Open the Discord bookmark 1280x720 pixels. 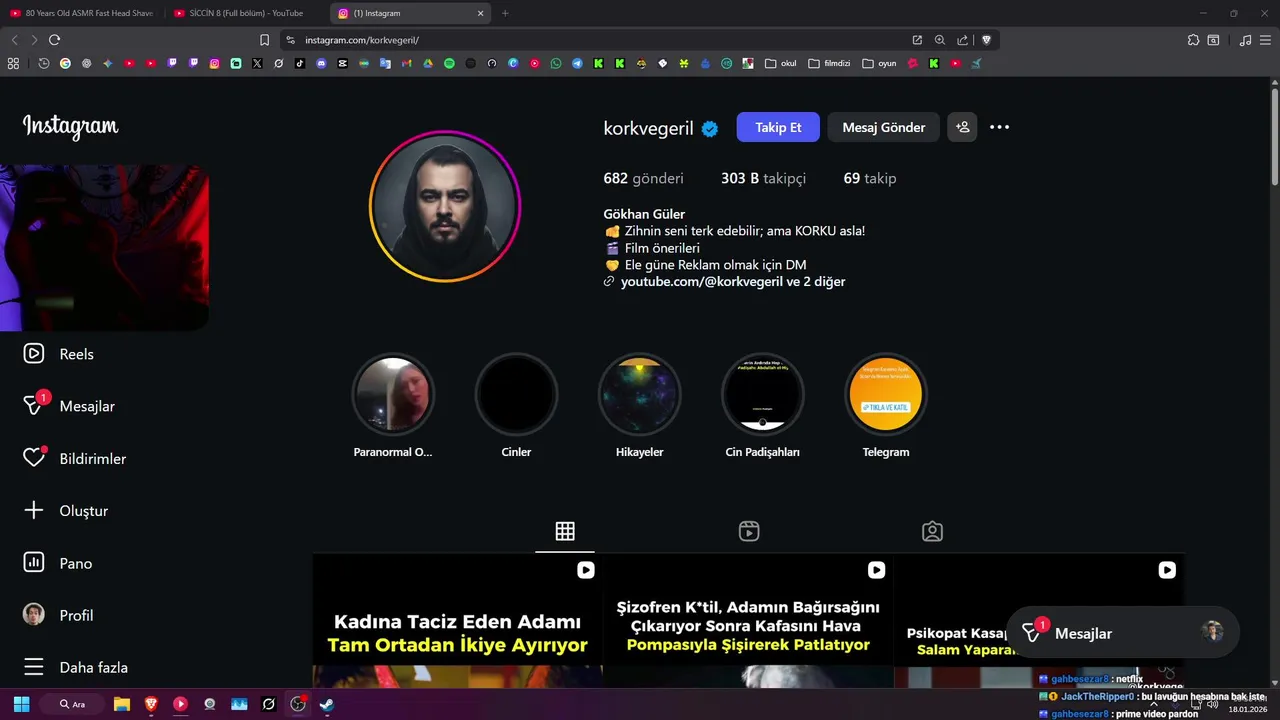click(321, 63)
